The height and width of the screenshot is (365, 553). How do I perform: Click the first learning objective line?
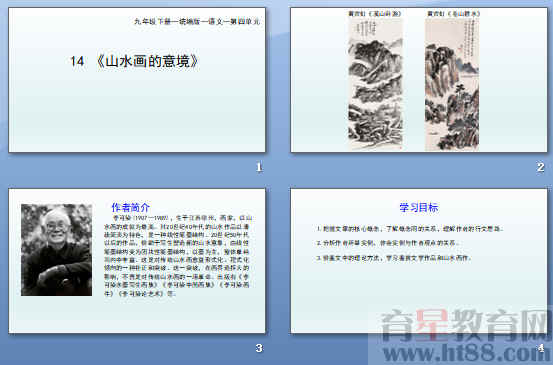pos(409,229)
